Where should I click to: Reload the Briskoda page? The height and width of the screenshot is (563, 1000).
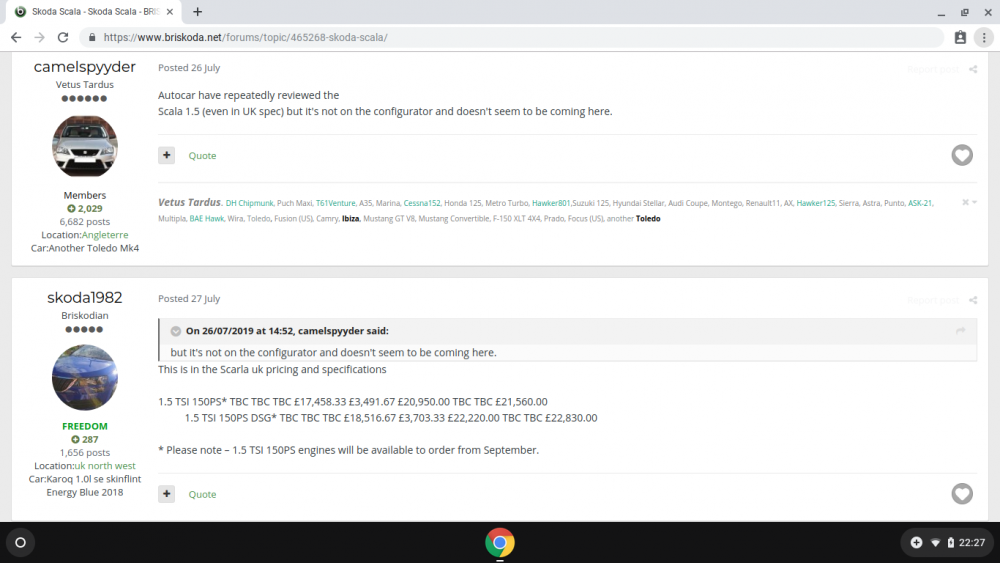tap(62, 38)
